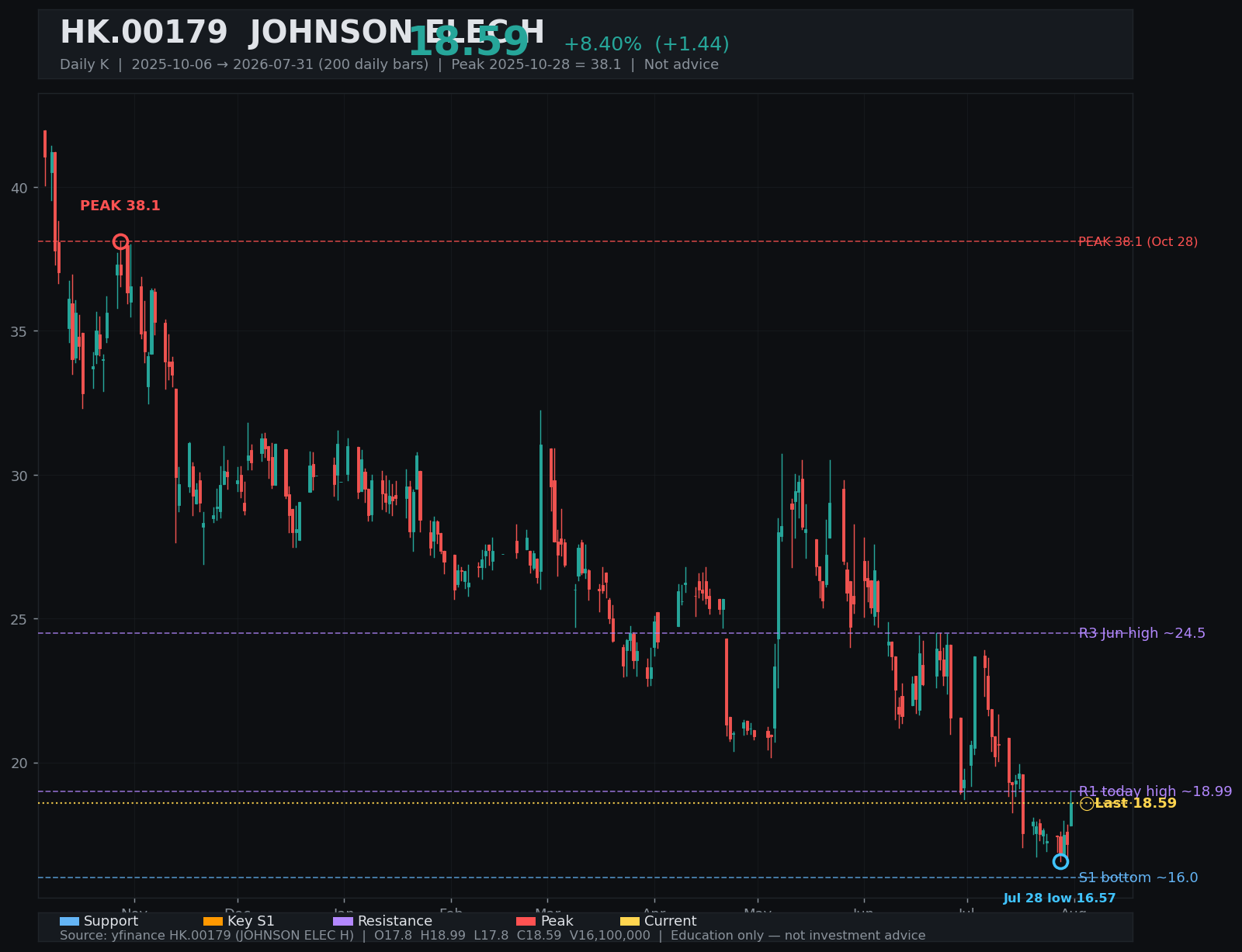The height and width of the screenshot is (952, 1242).
Task: Click the yellow Current legend swatch
Action: pyautogui.click(x=630, y=921)
